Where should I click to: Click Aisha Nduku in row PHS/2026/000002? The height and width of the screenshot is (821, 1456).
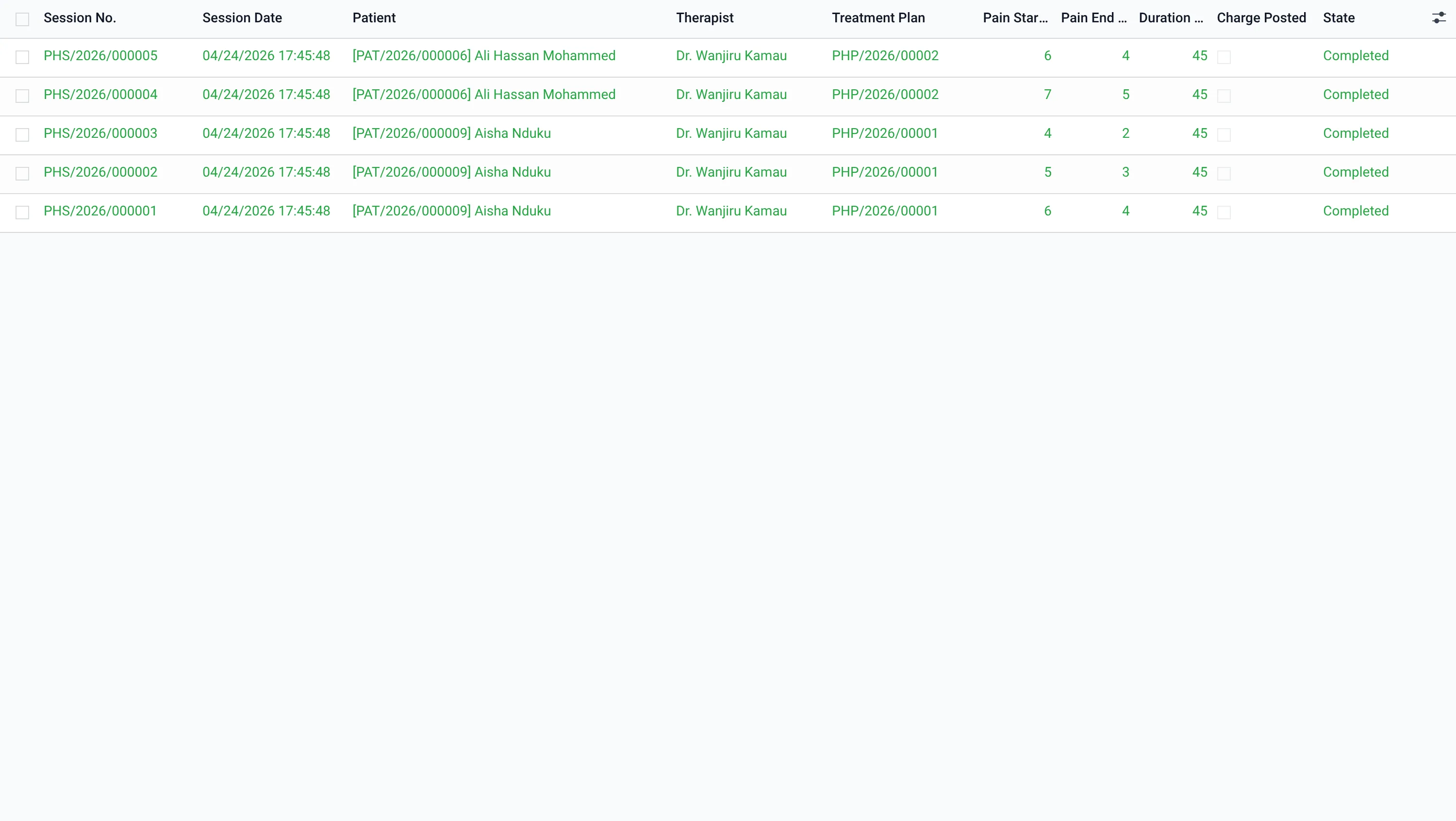(513, 172)
